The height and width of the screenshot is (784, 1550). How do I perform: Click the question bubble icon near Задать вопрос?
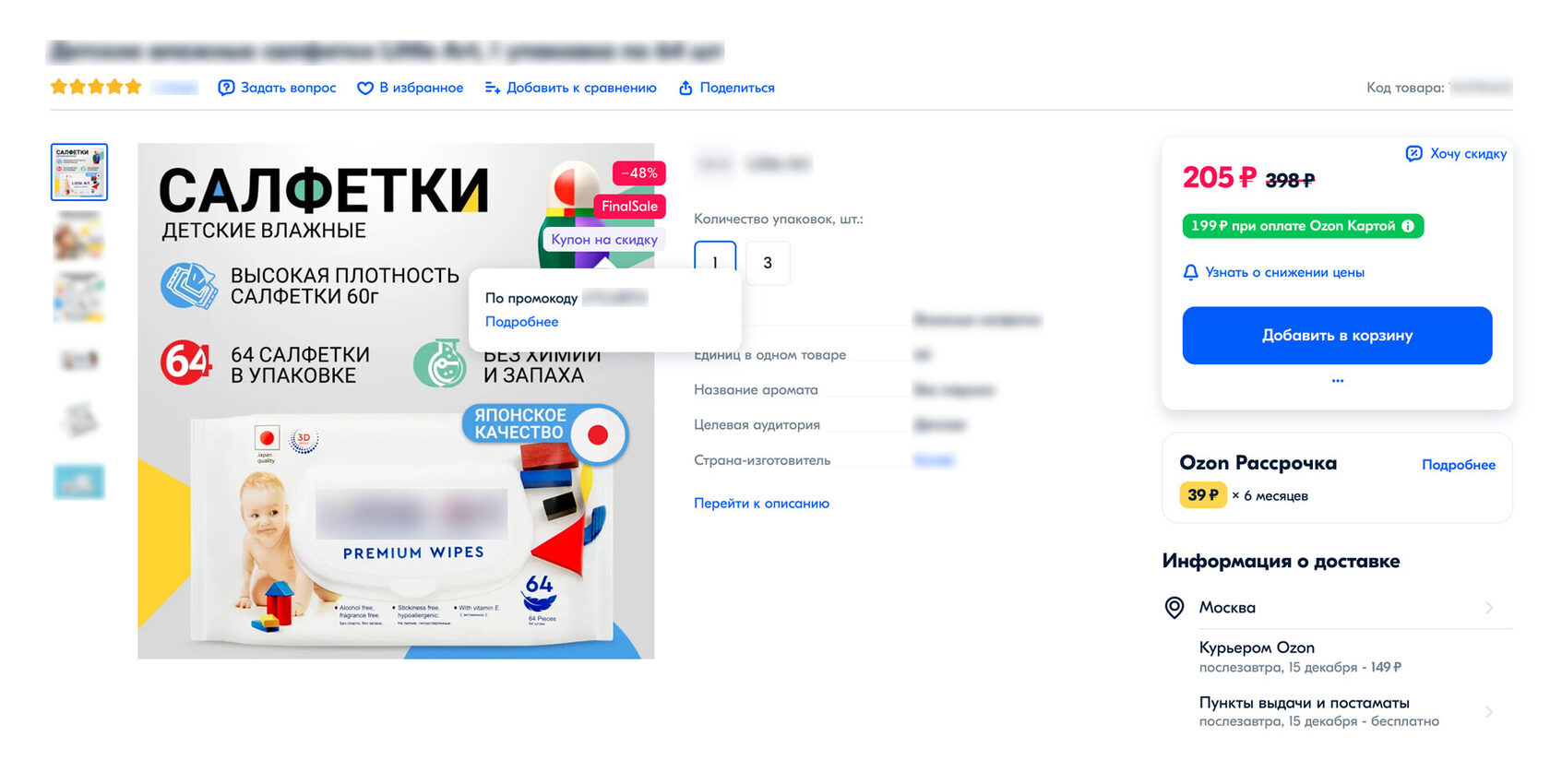226,88
